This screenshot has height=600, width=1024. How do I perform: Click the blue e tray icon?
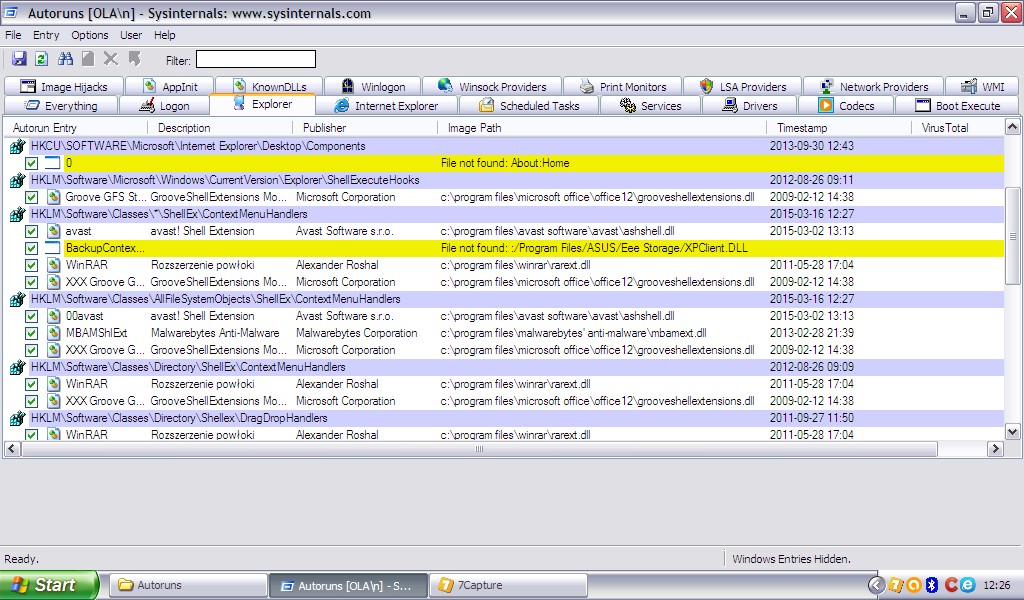[x=967, y=585]
